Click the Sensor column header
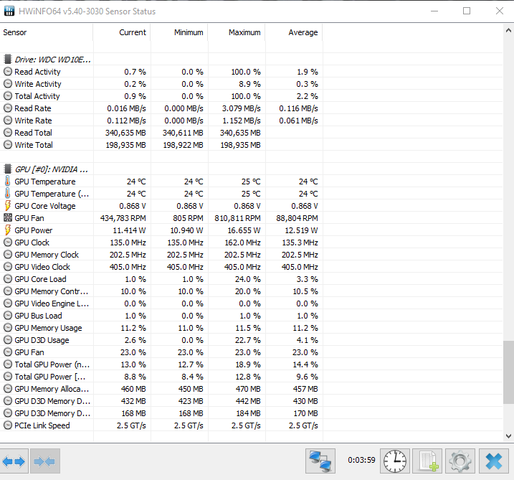 click(x=46, y=32)
